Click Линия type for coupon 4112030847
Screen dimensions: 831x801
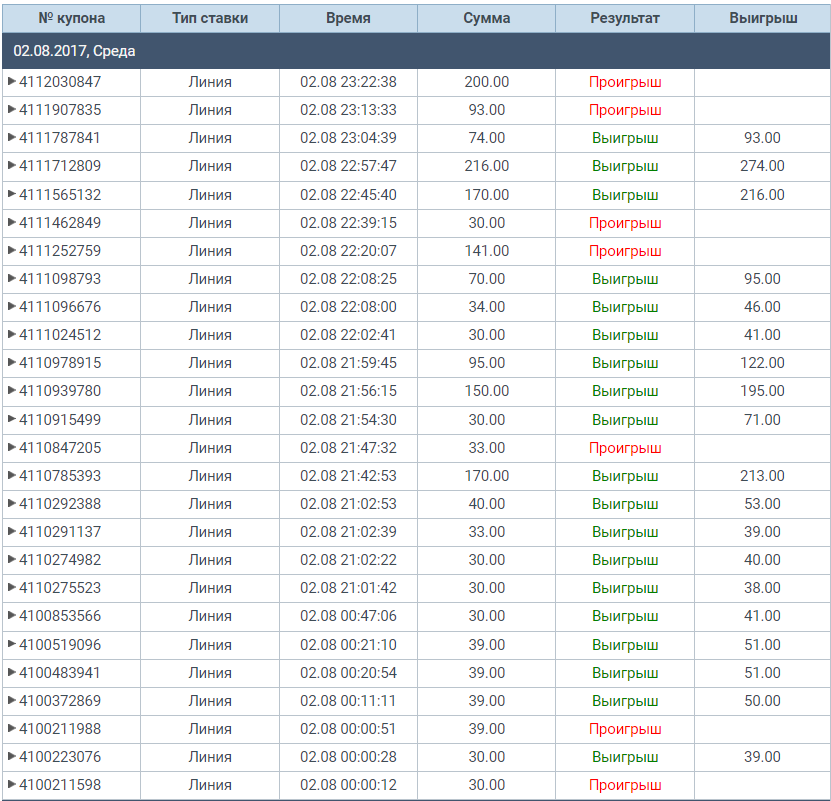[210, 82]
